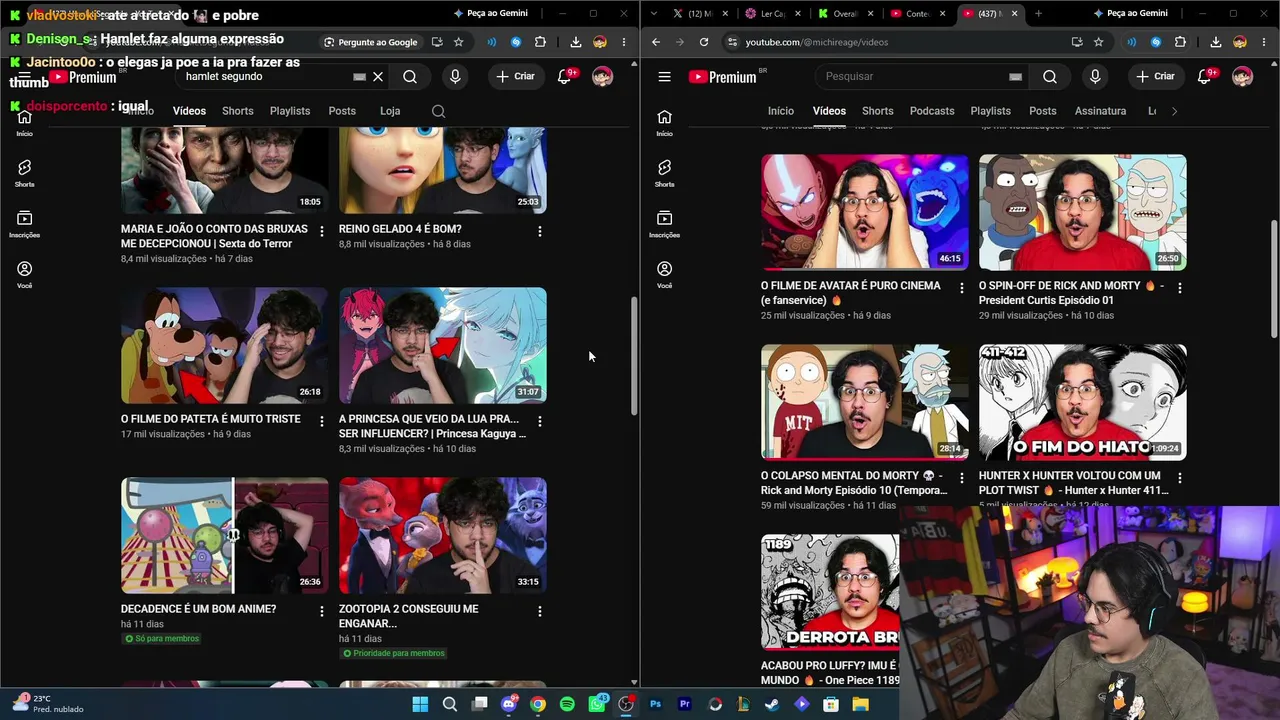Open YouTube Premium home logo in right window
The width and height of the screenshot is (1280, 720).
click(x=722, y=77)
